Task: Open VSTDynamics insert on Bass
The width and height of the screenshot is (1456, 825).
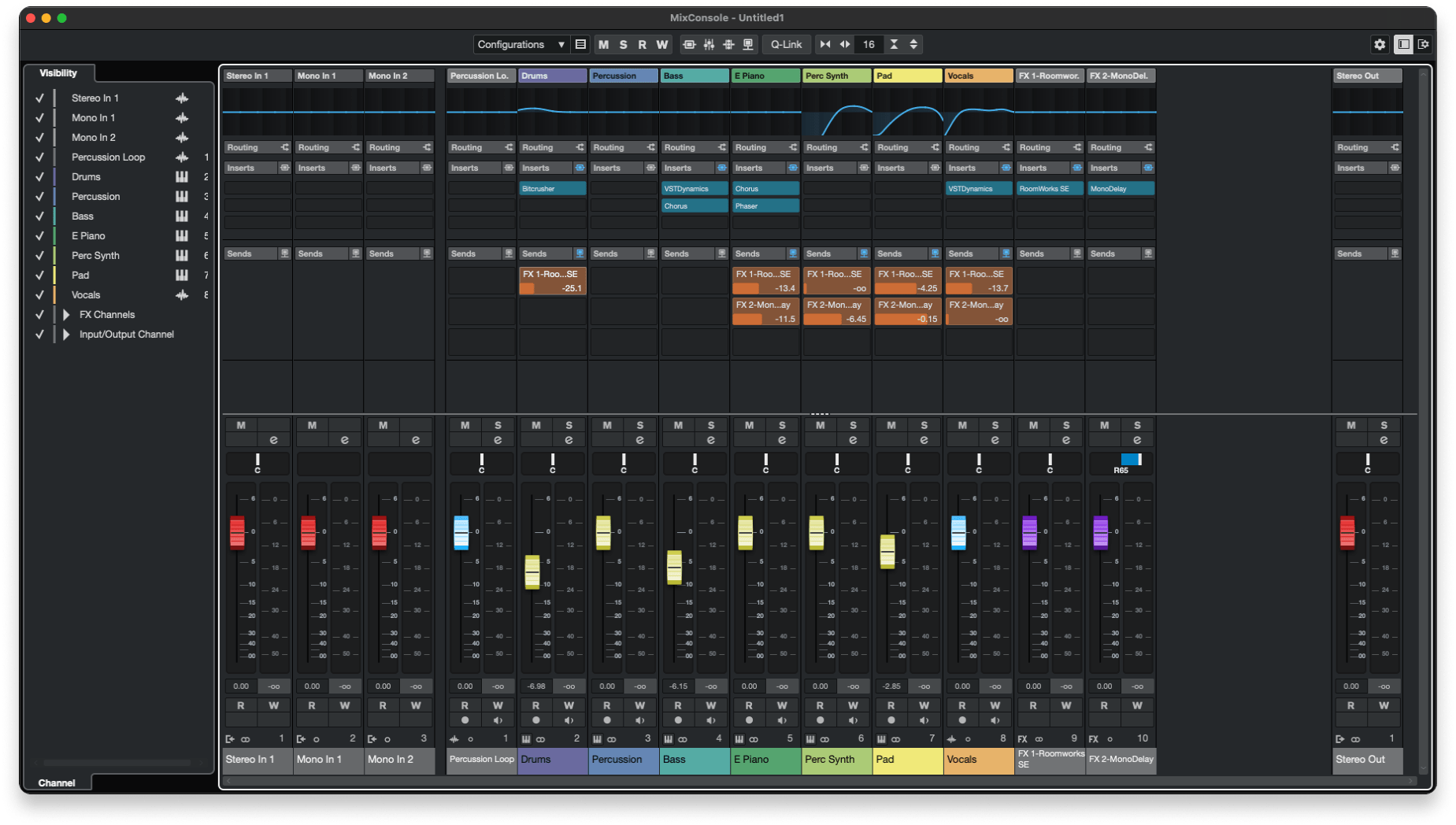Action: tap(695, 189)
